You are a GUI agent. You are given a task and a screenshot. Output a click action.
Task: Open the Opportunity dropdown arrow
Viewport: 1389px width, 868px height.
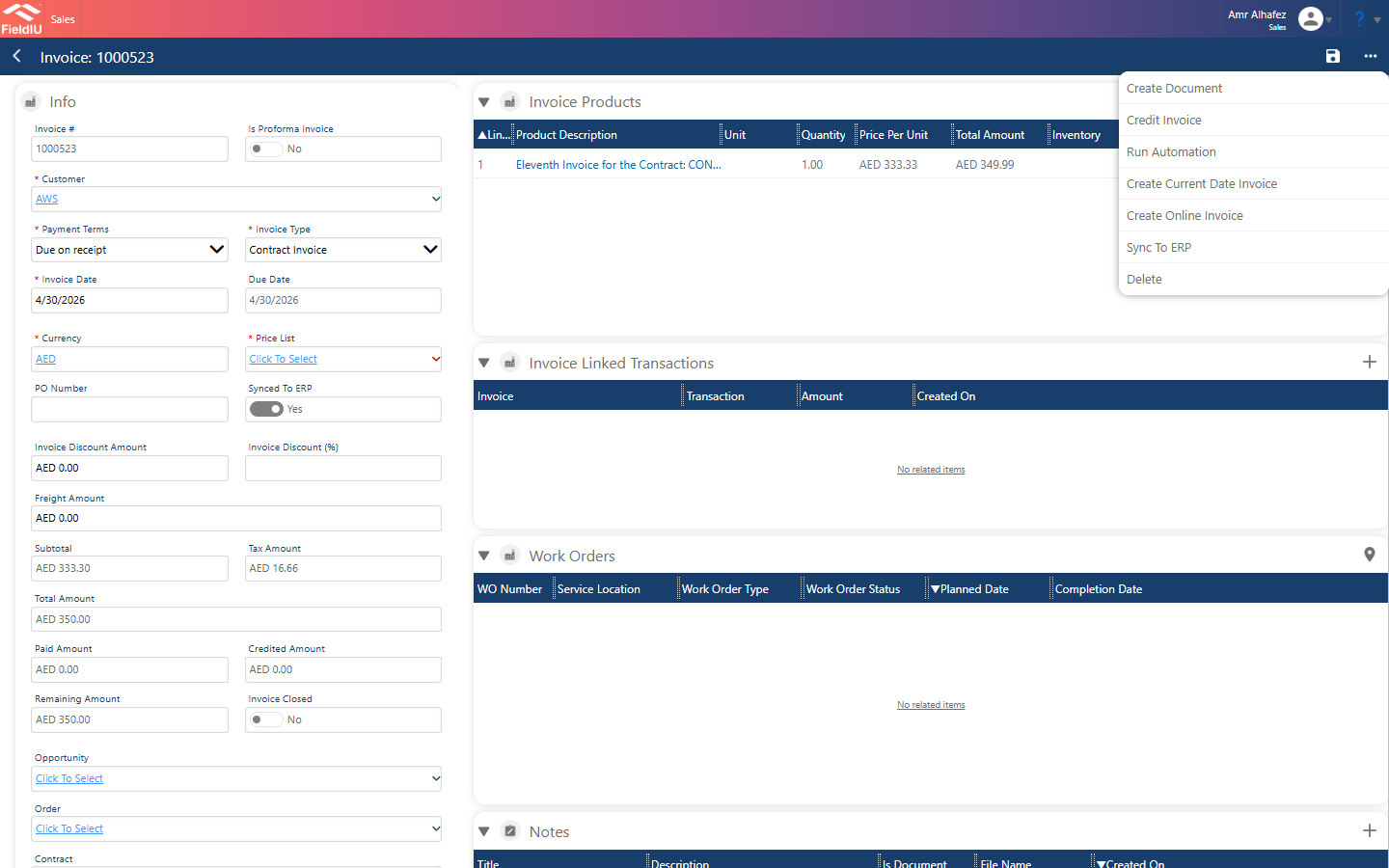tap(436, 778)
